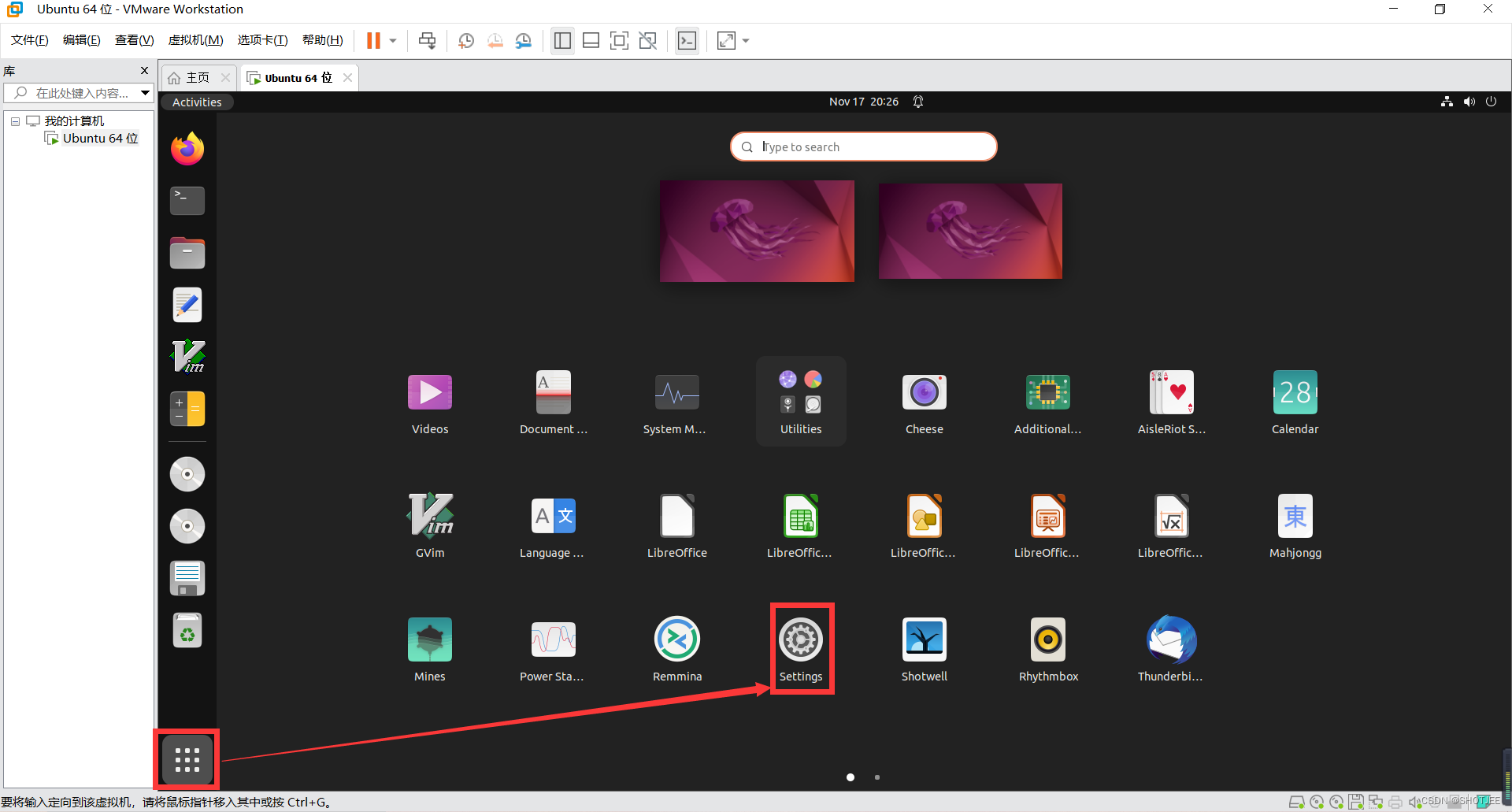
Task: Launch the Mahjongg game
Action: (x=1295, y=525)
